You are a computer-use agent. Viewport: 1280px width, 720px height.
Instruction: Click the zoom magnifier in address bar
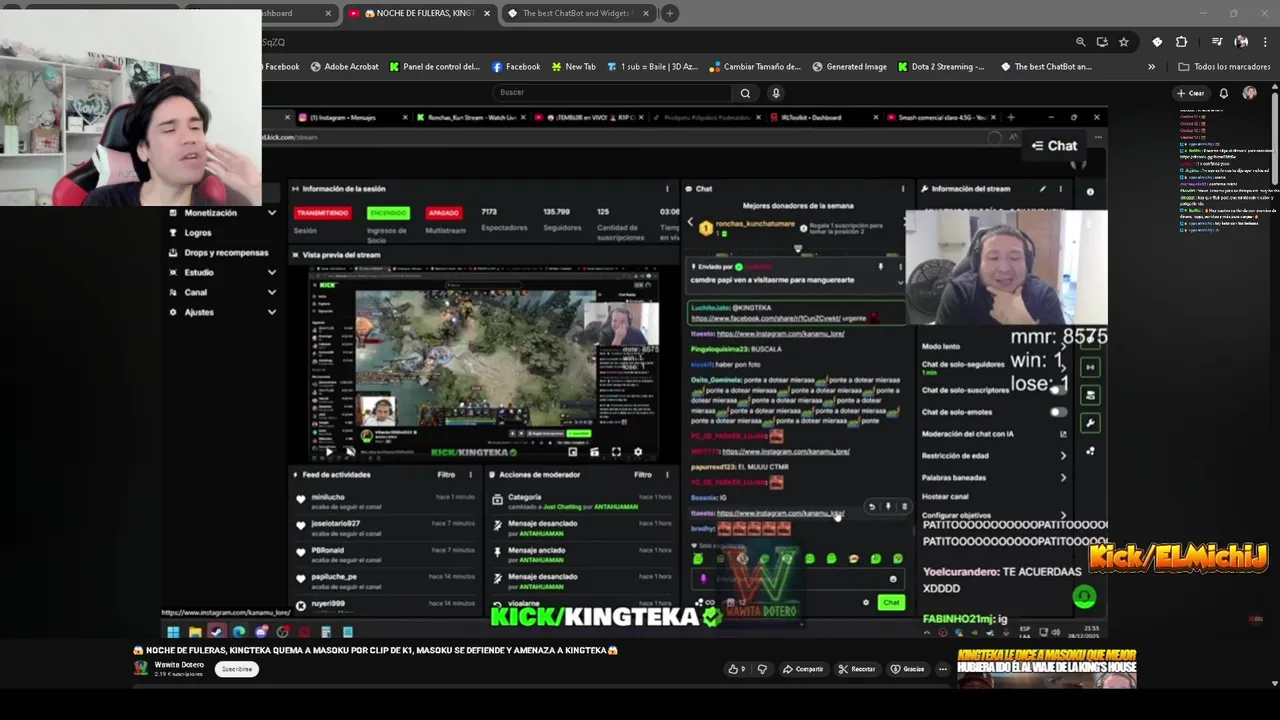point(1080,42)
